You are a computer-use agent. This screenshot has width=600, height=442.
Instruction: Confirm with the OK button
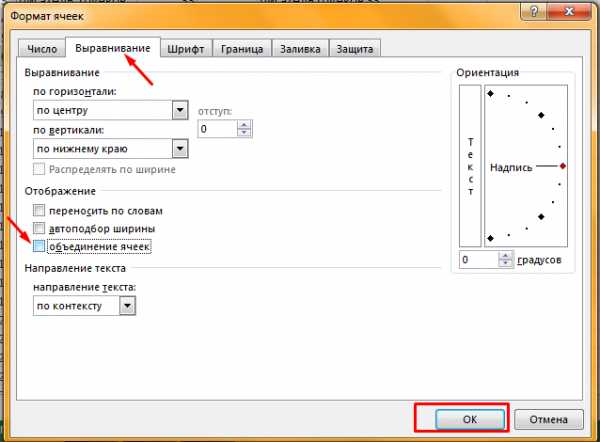pos(470,419)
